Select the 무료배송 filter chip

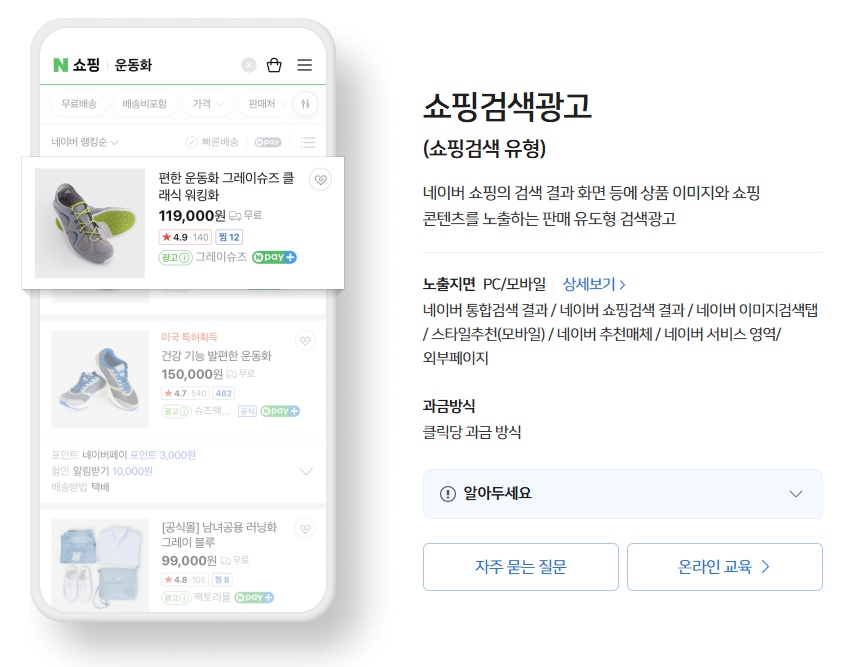click(79, 104)
